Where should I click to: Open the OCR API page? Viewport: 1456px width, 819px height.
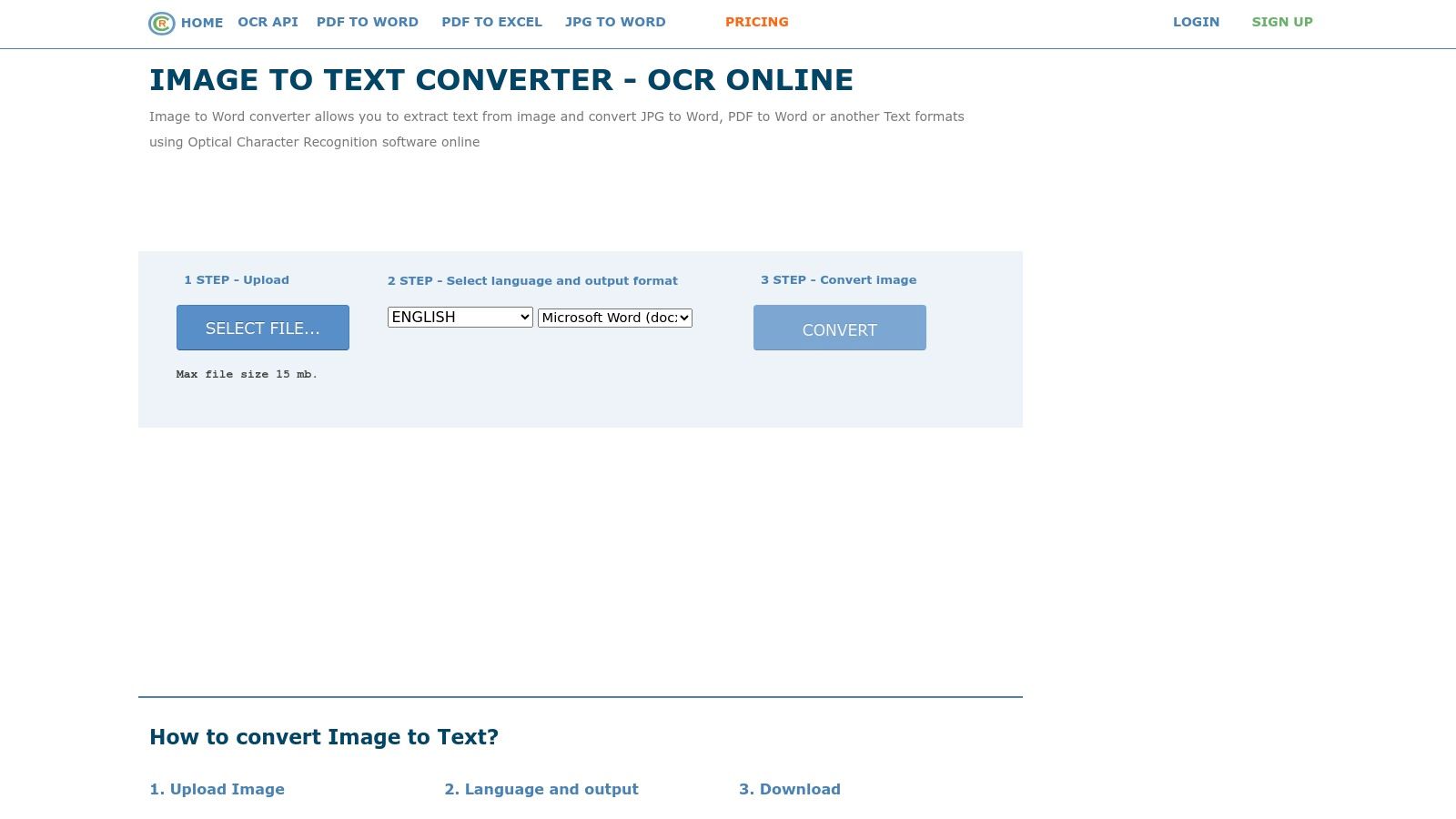point(267,22)
